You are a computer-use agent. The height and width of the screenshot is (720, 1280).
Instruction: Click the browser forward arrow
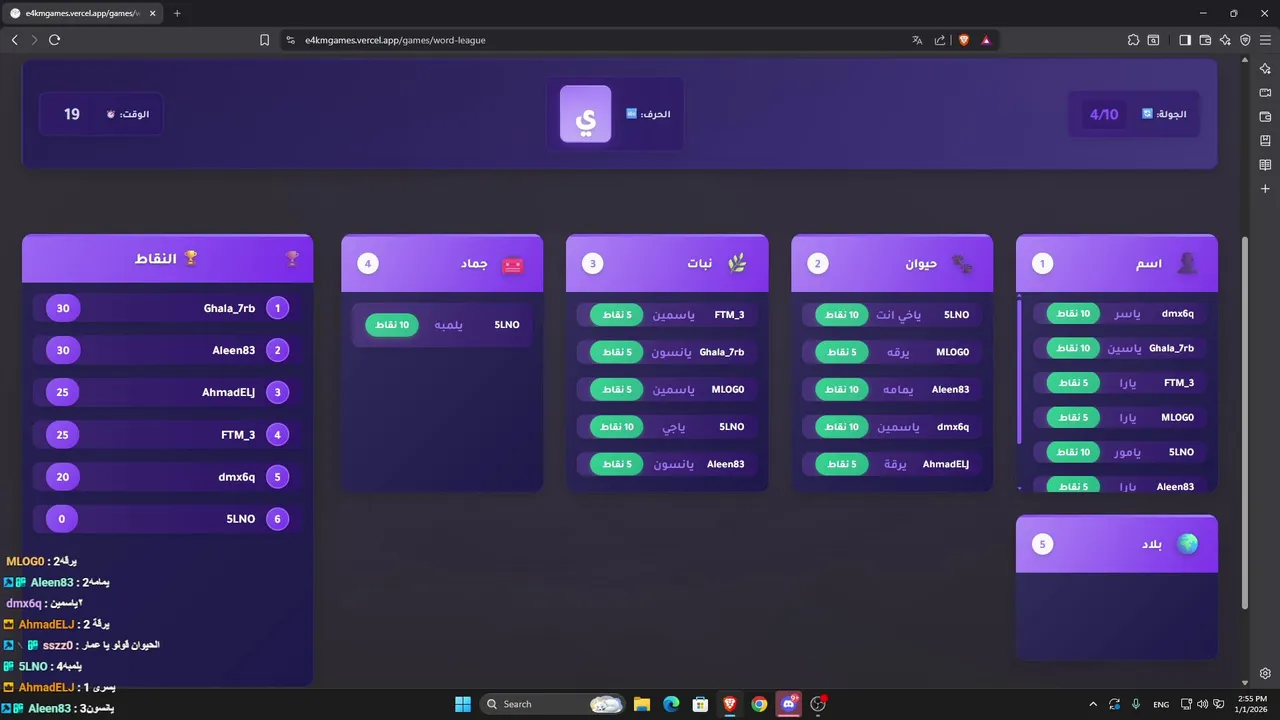click(34, 40)
